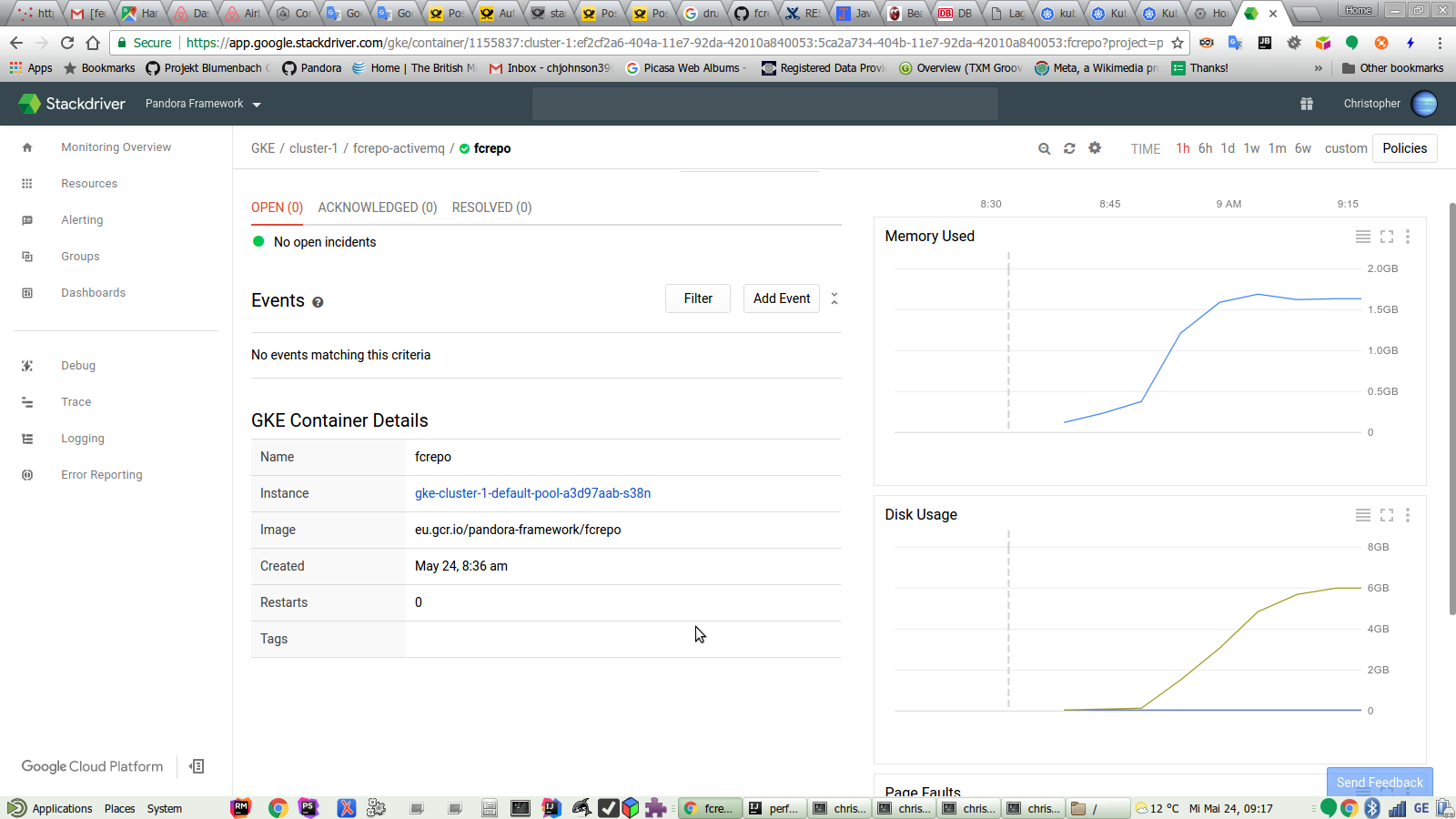Open Other bookmarks folder
The height and width of the screenshot is (819, 1456).
[x=1392, y=68]
